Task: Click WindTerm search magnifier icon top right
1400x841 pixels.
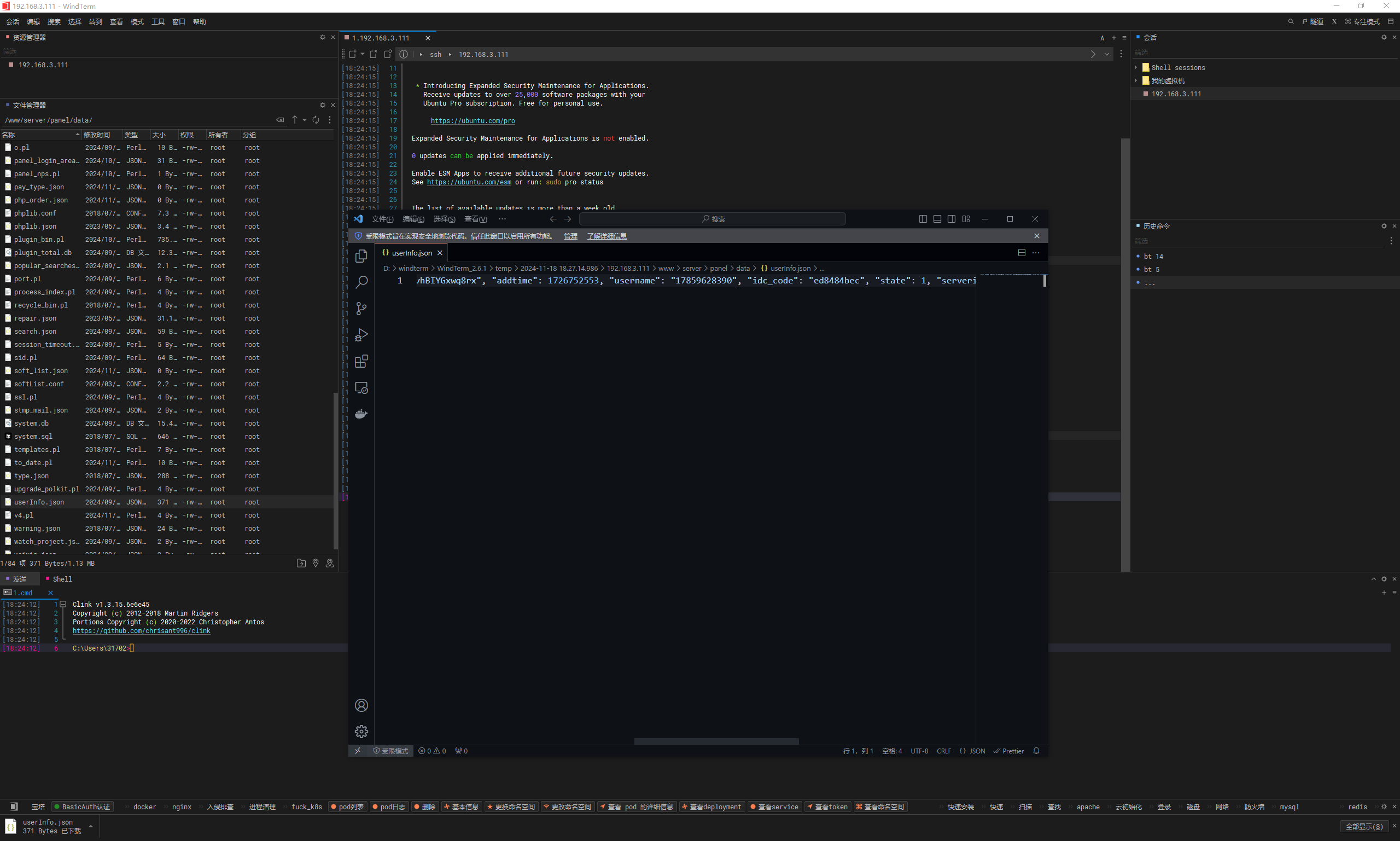Action: 1291,21
